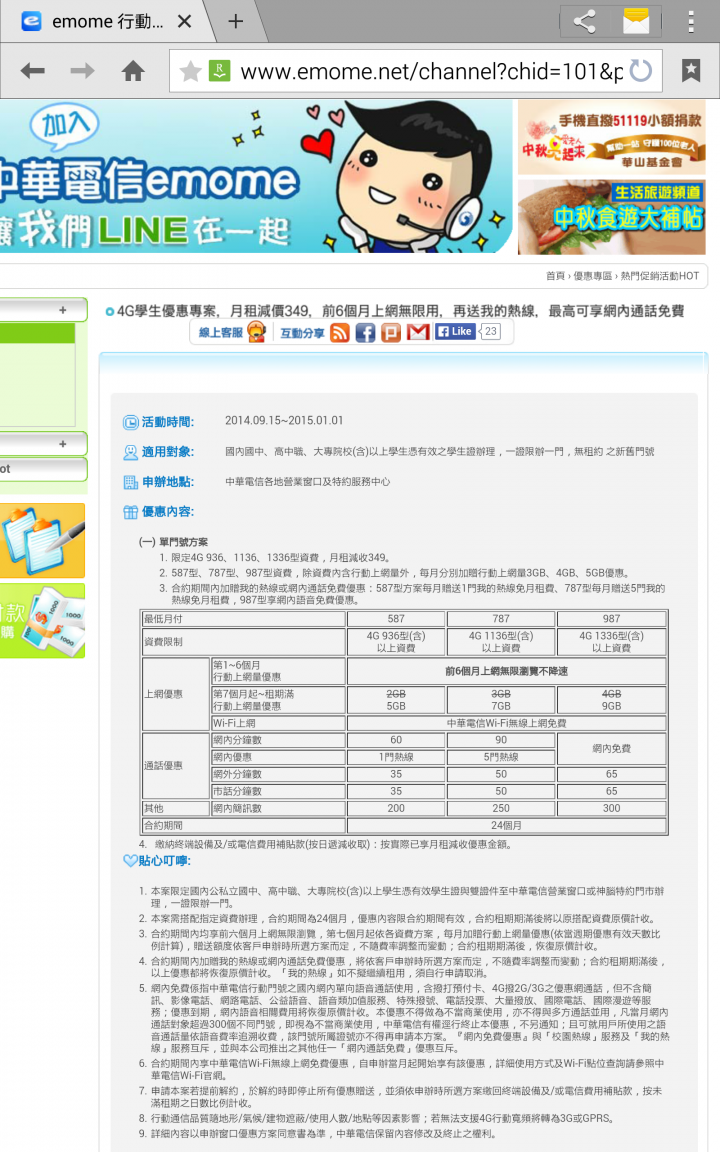Open the sidebar green money banner

43,621
